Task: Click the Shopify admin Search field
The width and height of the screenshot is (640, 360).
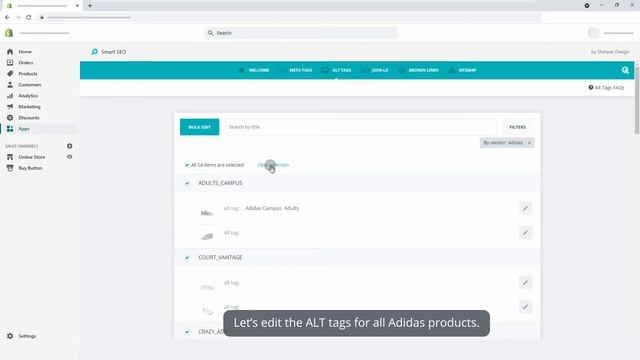Action: pyautogui.click(x=301, y=33)
